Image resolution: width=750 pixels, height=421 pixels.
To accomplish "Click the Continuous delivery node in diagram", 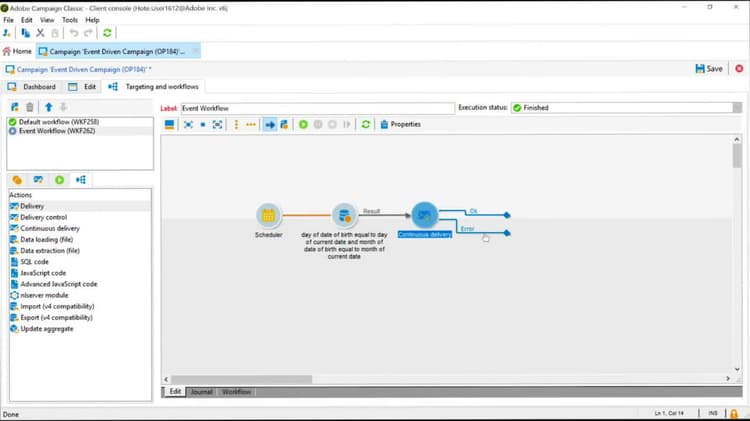I will (425, 215).
